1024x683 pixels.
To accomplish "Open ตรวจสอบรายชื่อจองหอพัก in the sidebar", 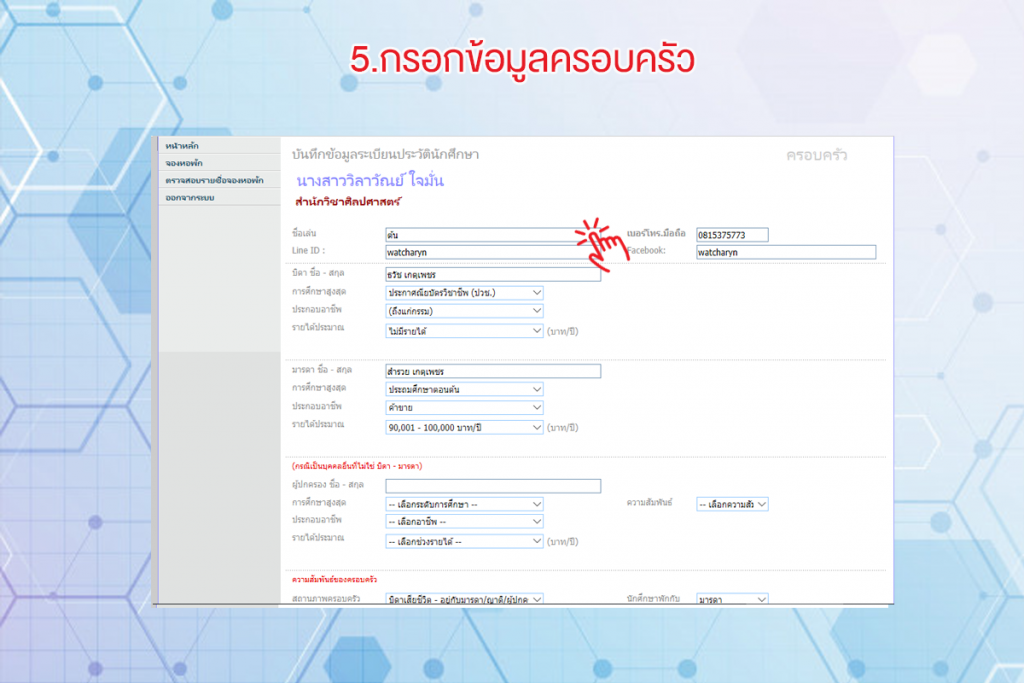I will (214, 180).
